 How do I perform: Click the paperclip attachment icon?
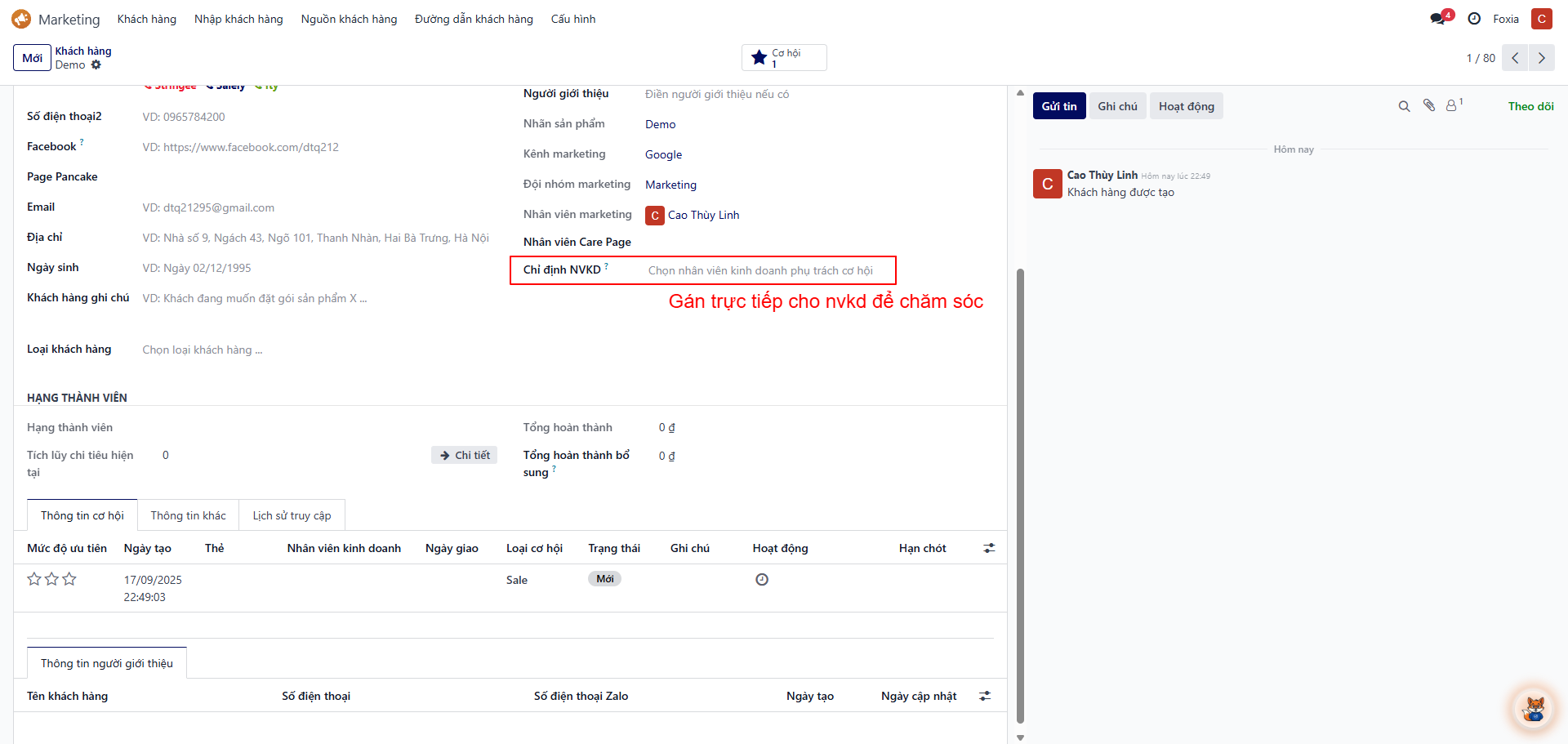(x=1429, y=105)
